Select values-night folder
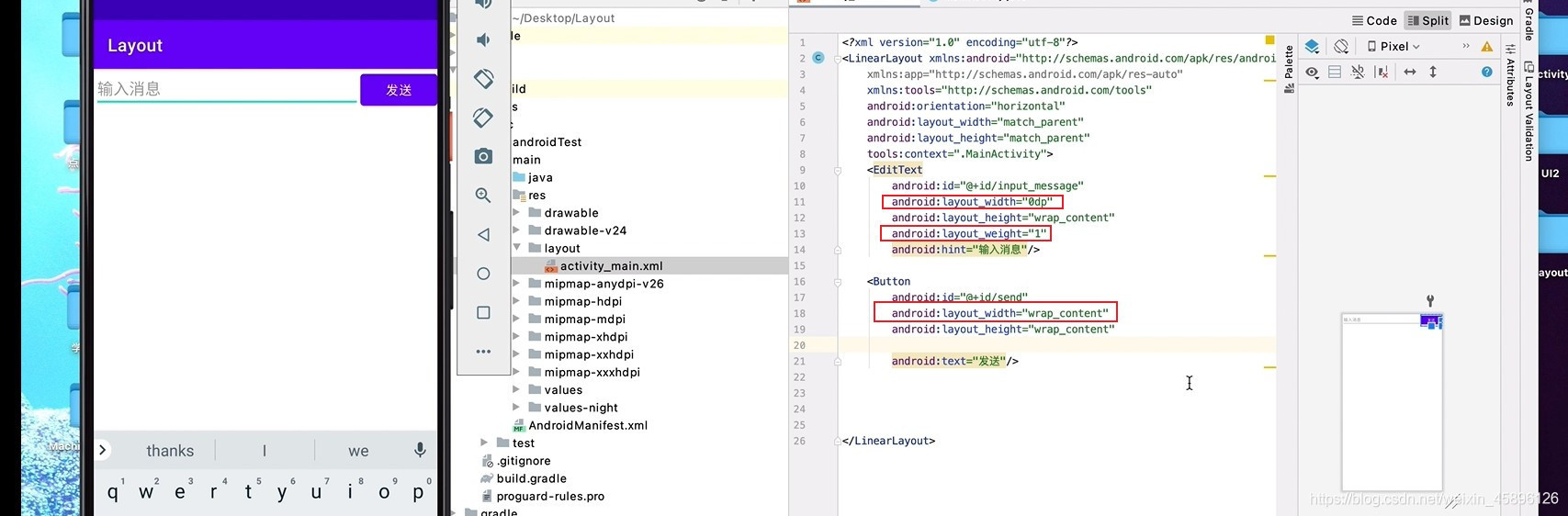1568x516 pixels. pos(573,408)
